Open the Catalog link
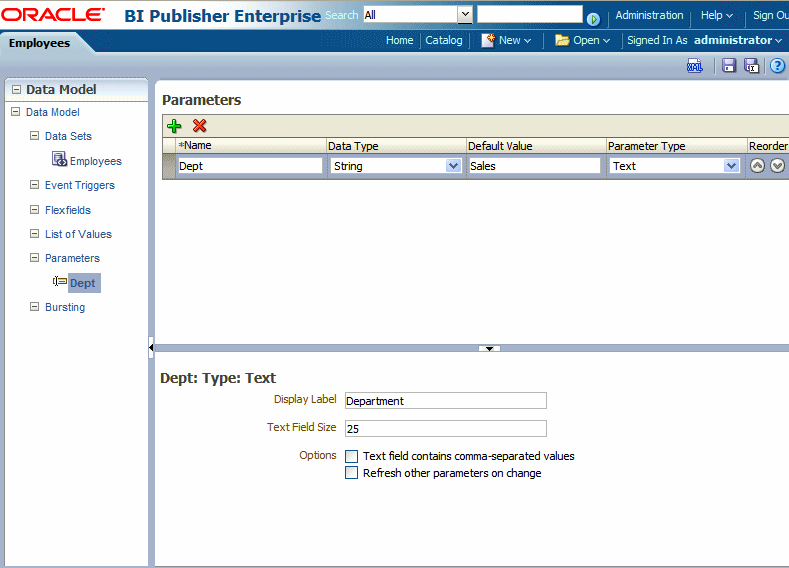Viewport: 789px width, 568px height. [x=444, y=40]
